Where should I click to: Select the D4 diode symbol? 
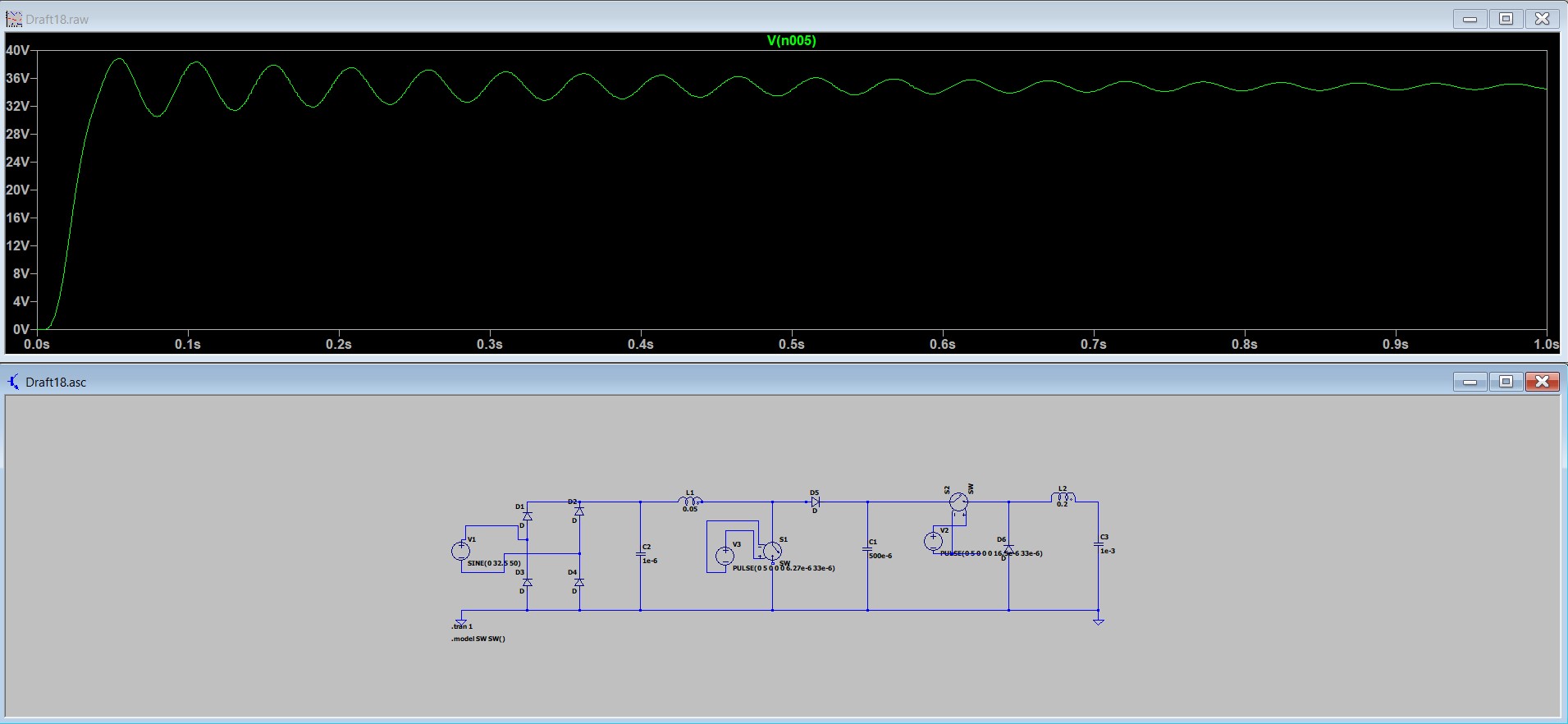[x=579, y=582]
